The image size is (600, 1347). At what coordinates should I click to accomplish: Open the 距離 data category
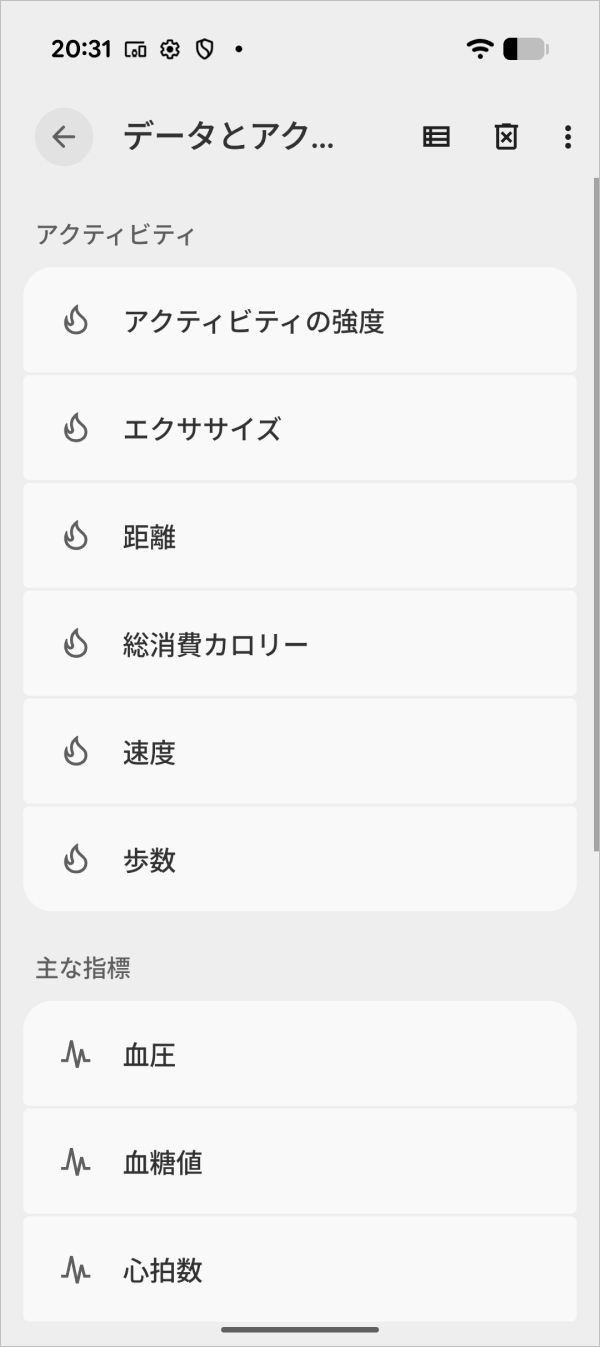(x=300, y=537)
